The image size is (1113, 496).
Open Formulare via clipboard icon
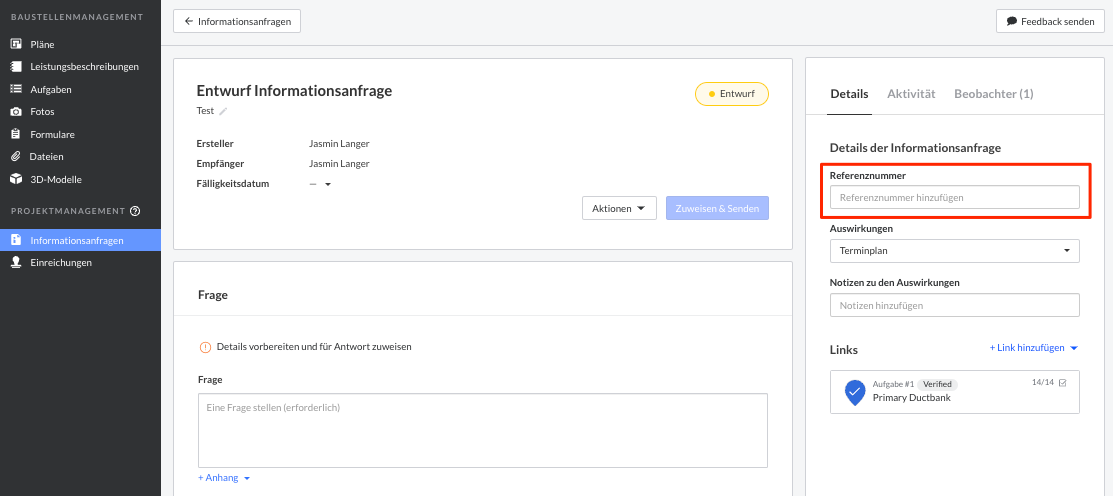point(16,134)
